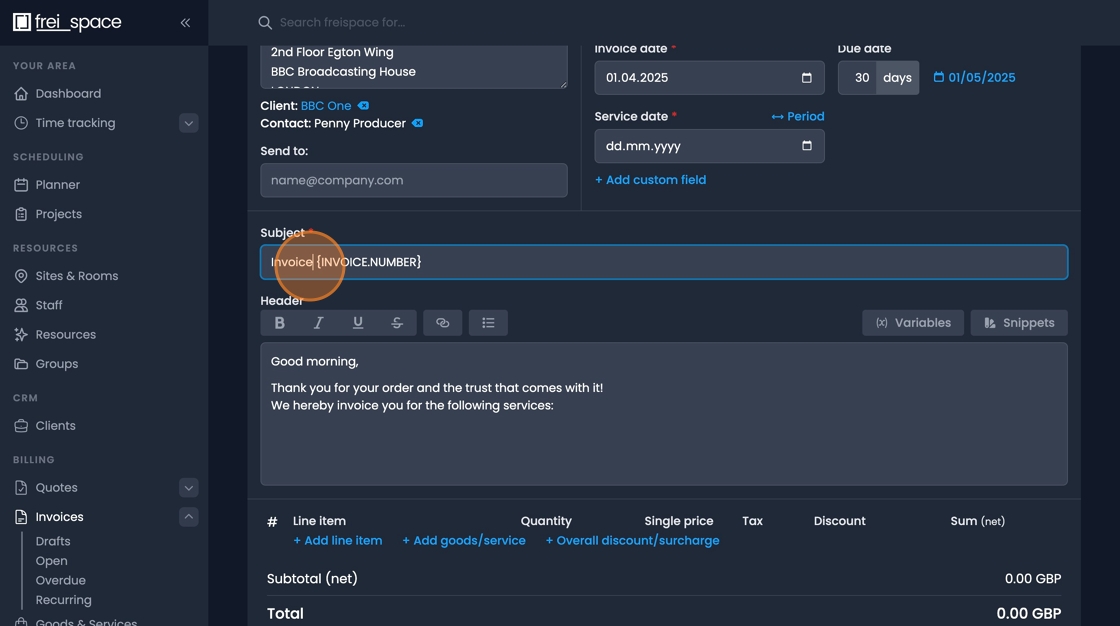Open the service date calendar picker

(x=807, y=146)
